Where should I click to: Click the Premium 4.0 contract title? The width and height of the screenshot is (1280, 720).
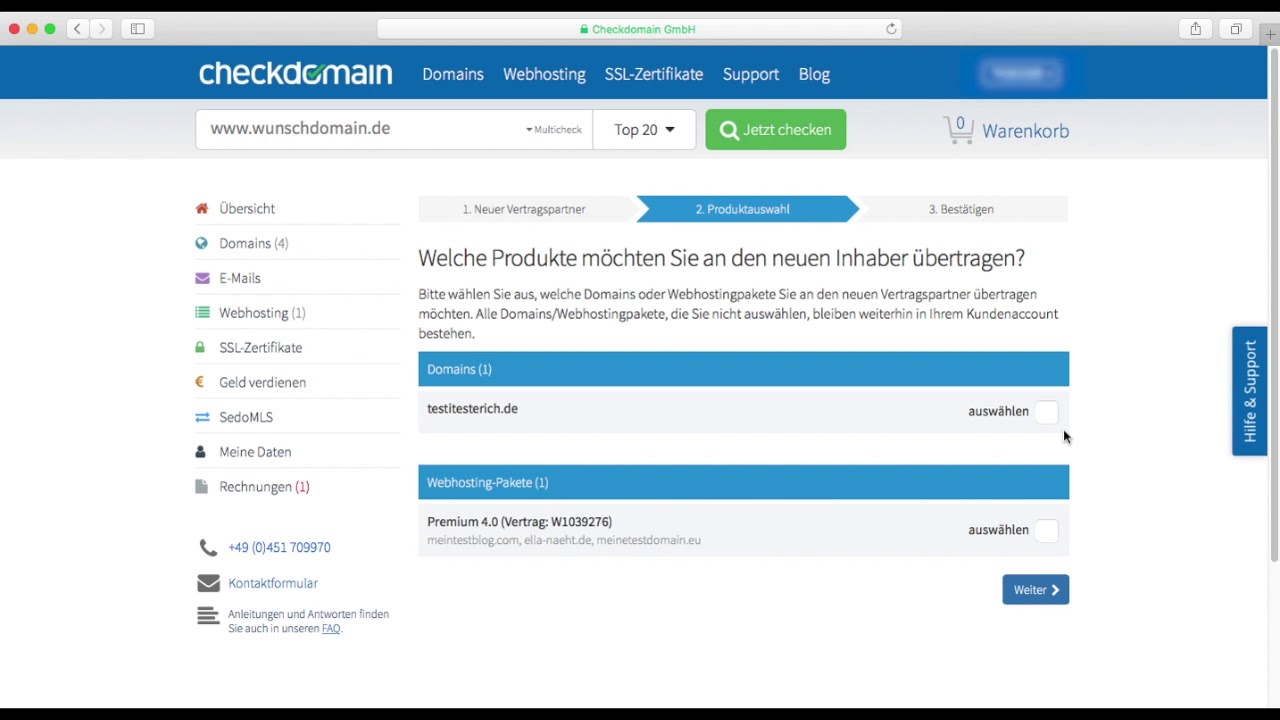point(519,522)
